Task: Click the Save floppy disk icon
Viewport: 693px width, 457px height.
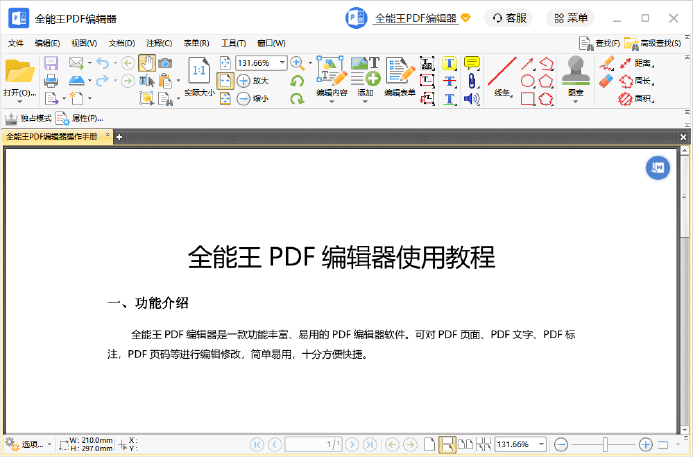Action: [51, 63]
